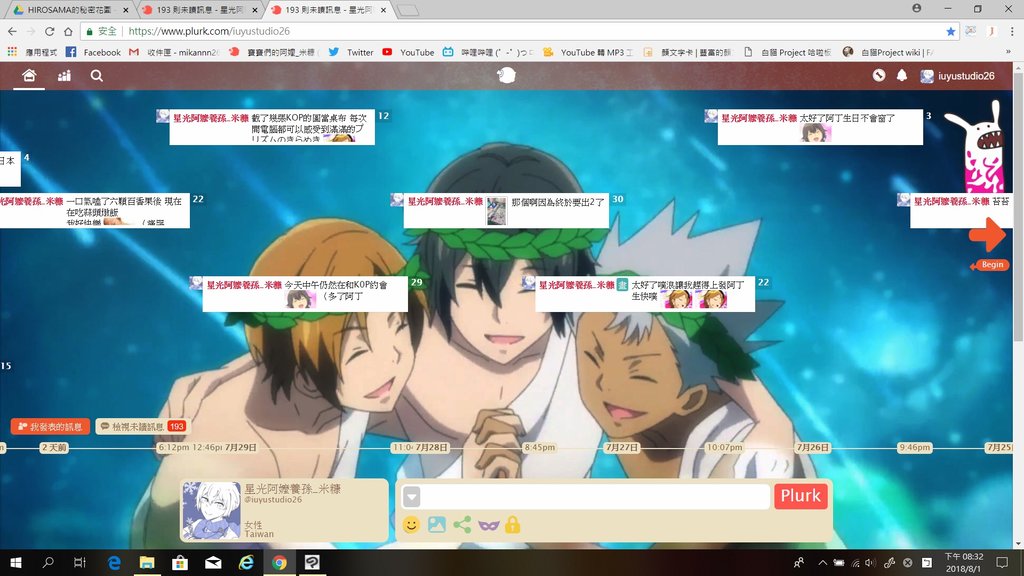Image resolution: width=1024 pixels, height=576 pixels.
Task: Open profile name 星光阿嬤養孫_米糠 in card
Action: [x=293, y=488]
